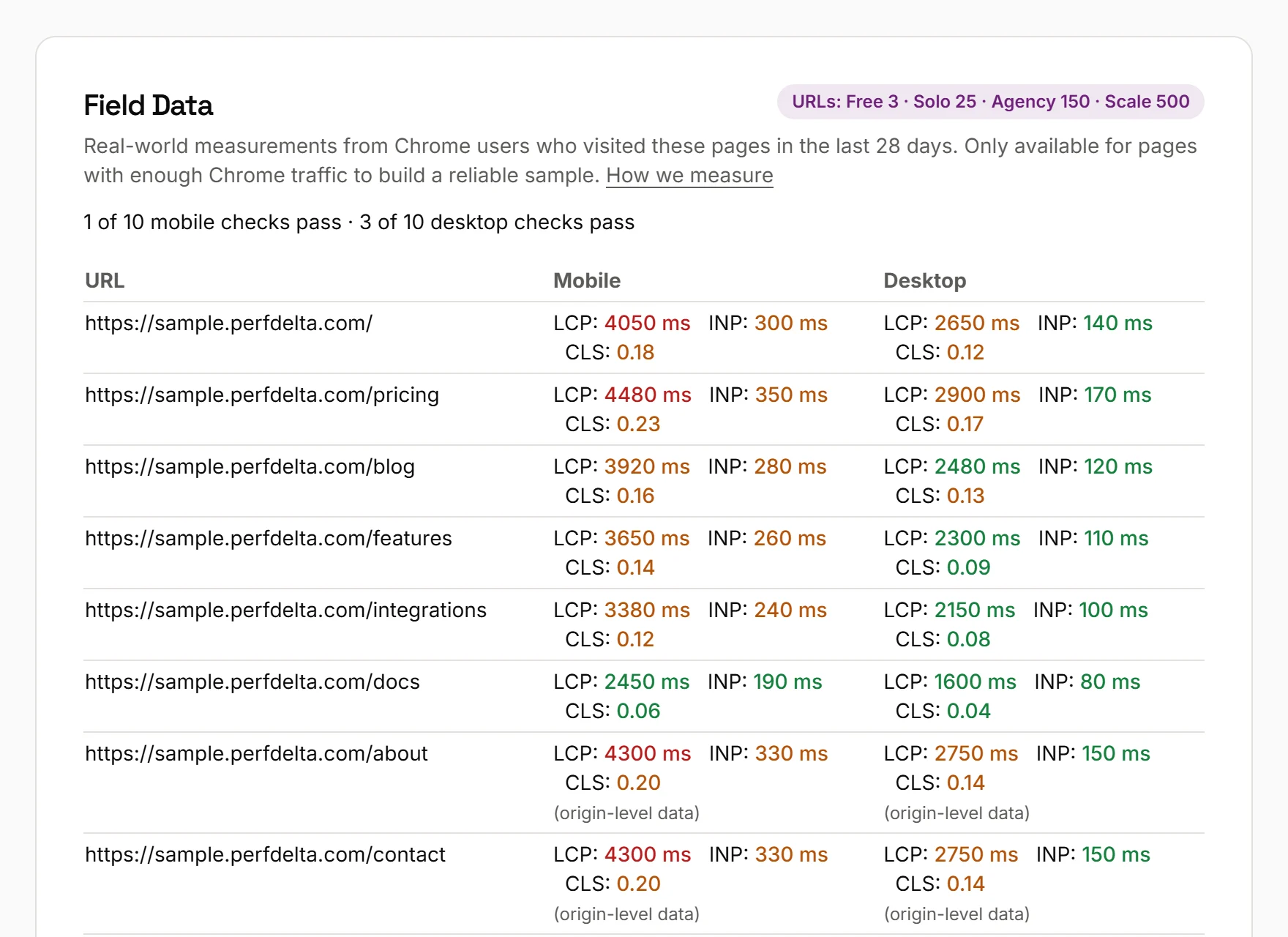Click the pricing desktop LCP 2900 ms
This screenshot has width=1288, height=937.
(978, 395)
